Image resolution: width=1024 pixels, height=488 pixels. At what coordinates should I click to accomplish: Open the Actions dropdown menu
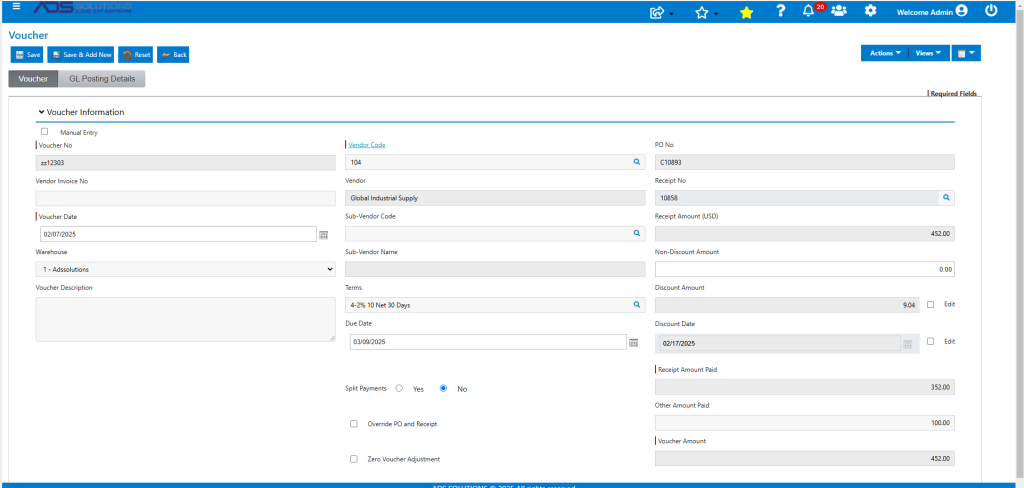click(x=885, y=54)
